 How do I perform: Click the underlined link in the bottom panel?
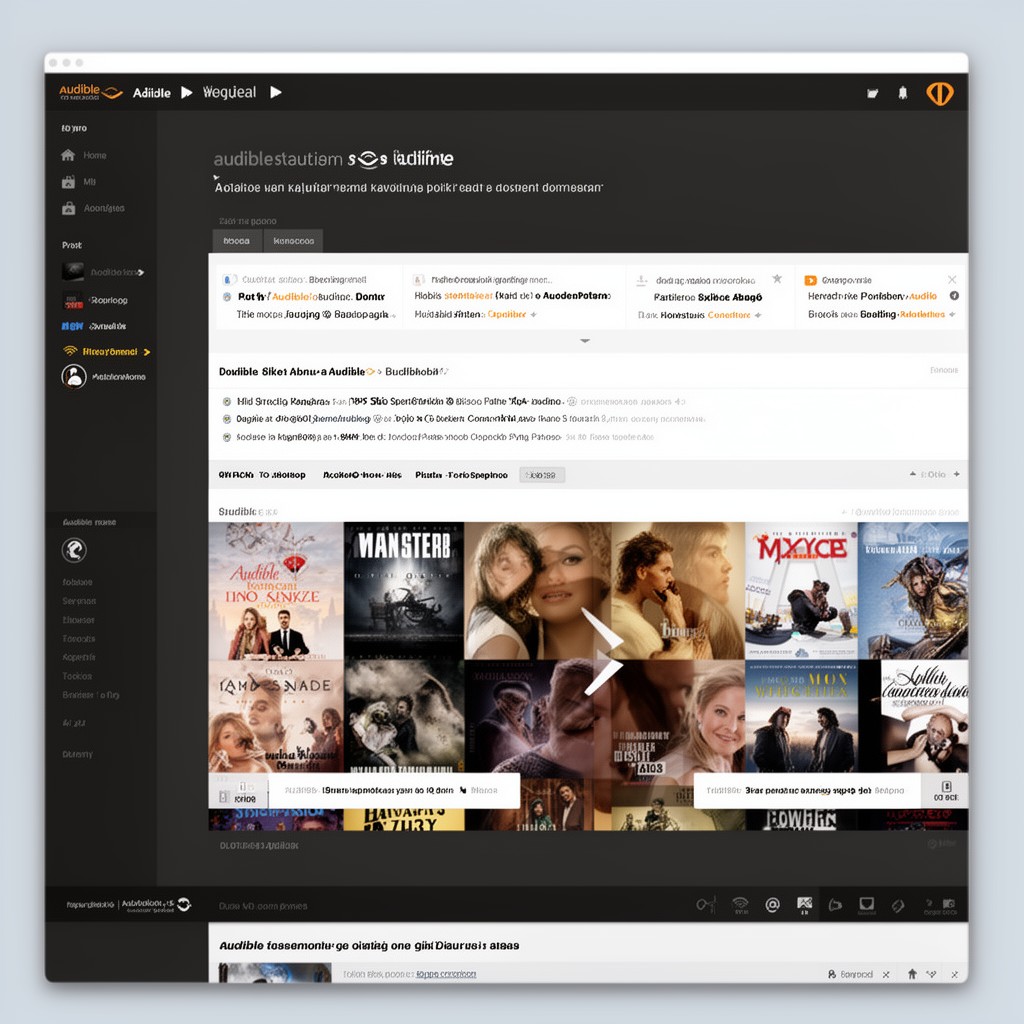pyautogui.click(x=446, y=974)
